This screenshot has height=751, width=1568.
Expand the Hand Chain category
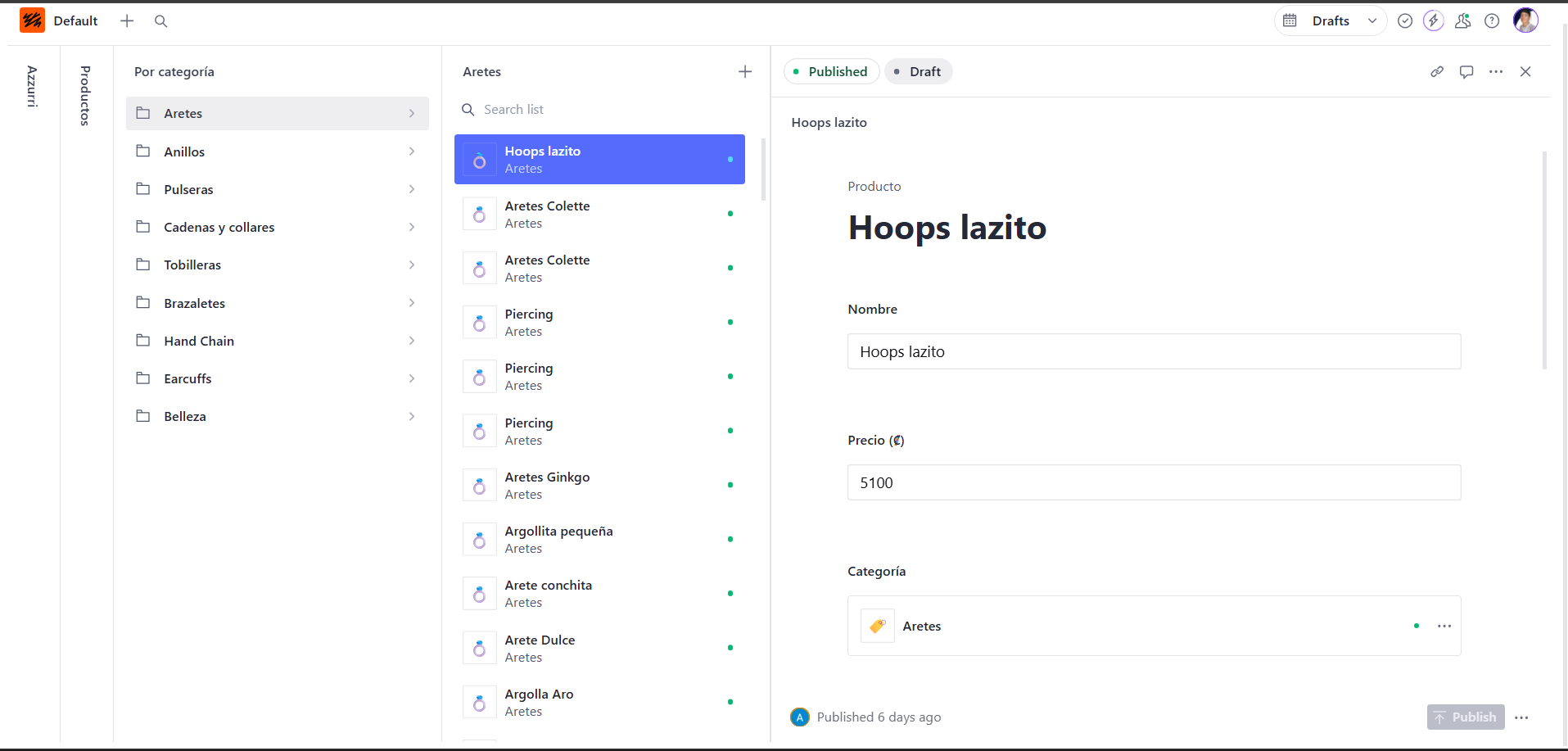278,341
